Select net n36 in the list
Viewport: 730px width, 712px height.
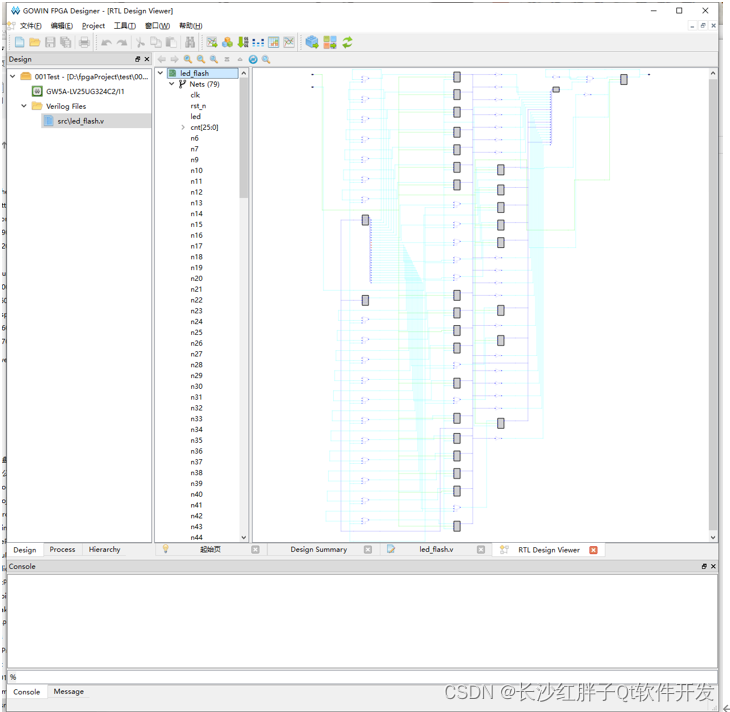[x=196, y=451]
